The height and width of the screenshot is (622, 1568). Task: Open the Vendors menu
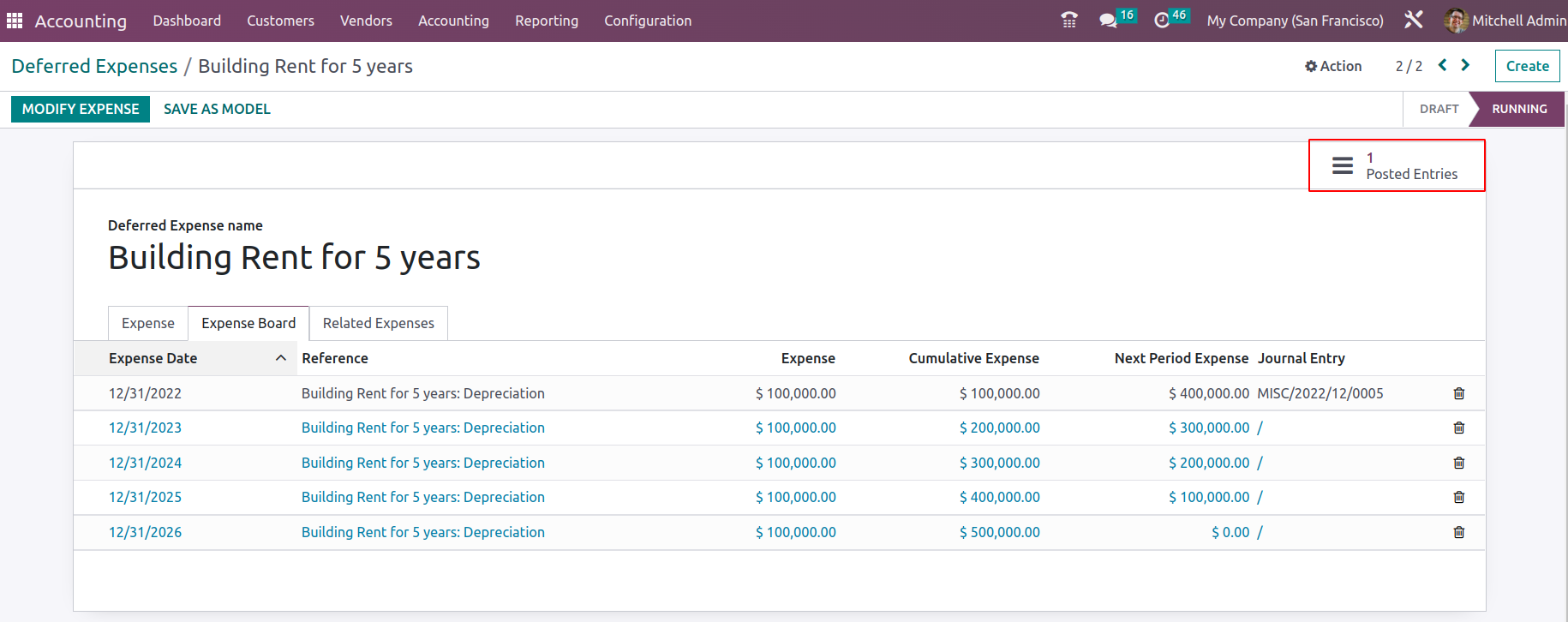(366, 21)
